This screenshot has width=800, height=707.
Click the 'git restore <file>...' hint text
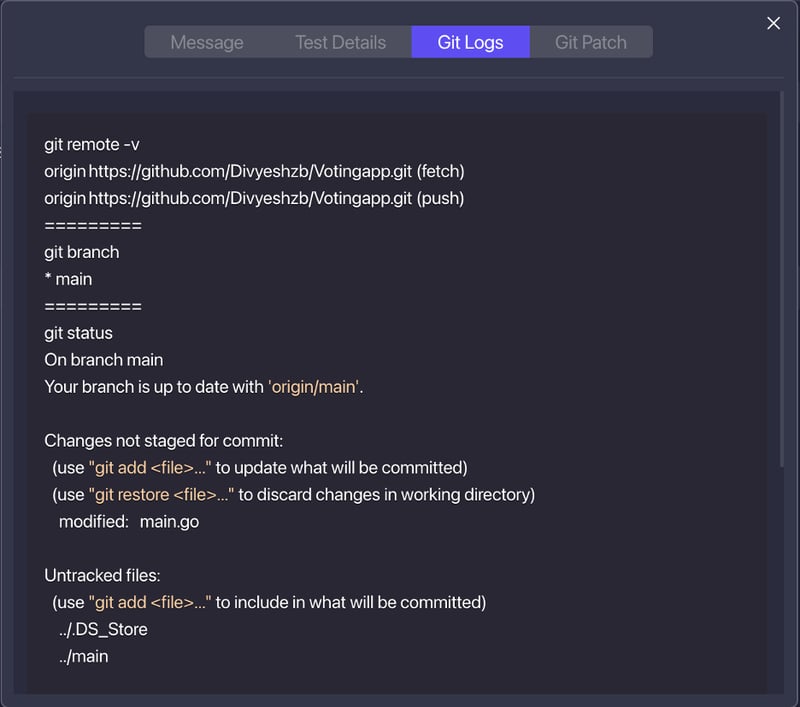tap(161, 495)
